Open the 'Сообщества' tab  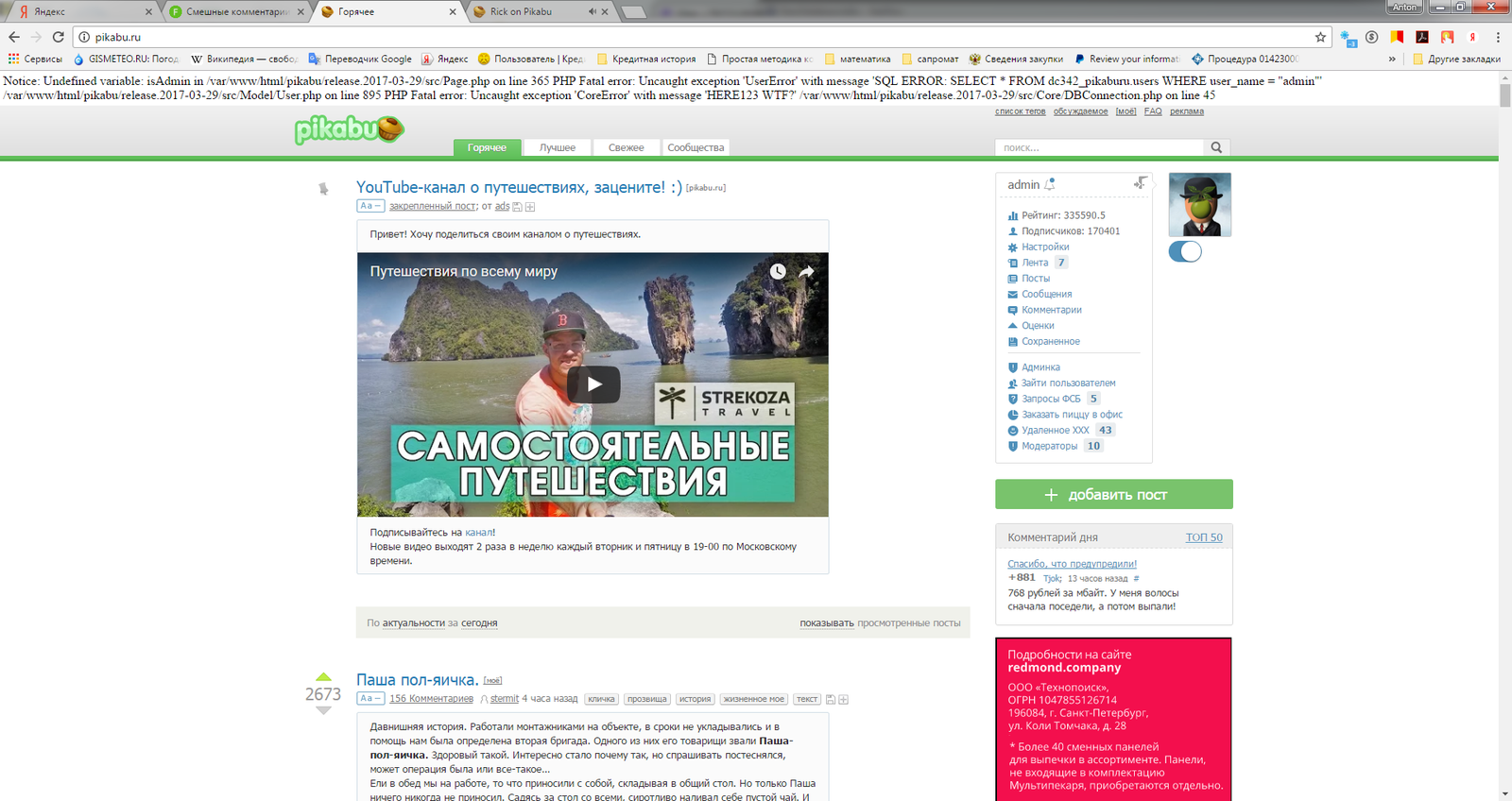click(696, 147)
